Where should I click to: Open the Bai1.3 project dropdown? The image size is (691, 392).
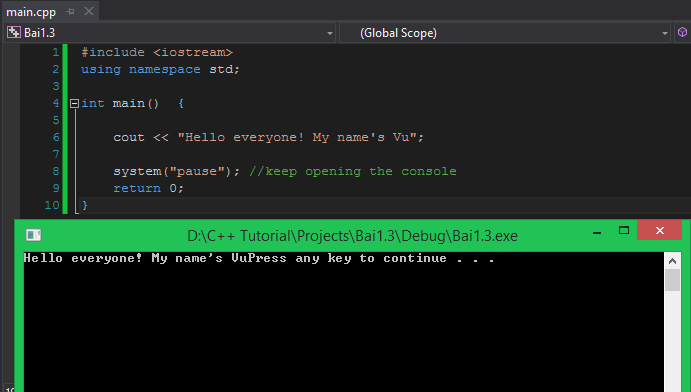click(330, 33)
